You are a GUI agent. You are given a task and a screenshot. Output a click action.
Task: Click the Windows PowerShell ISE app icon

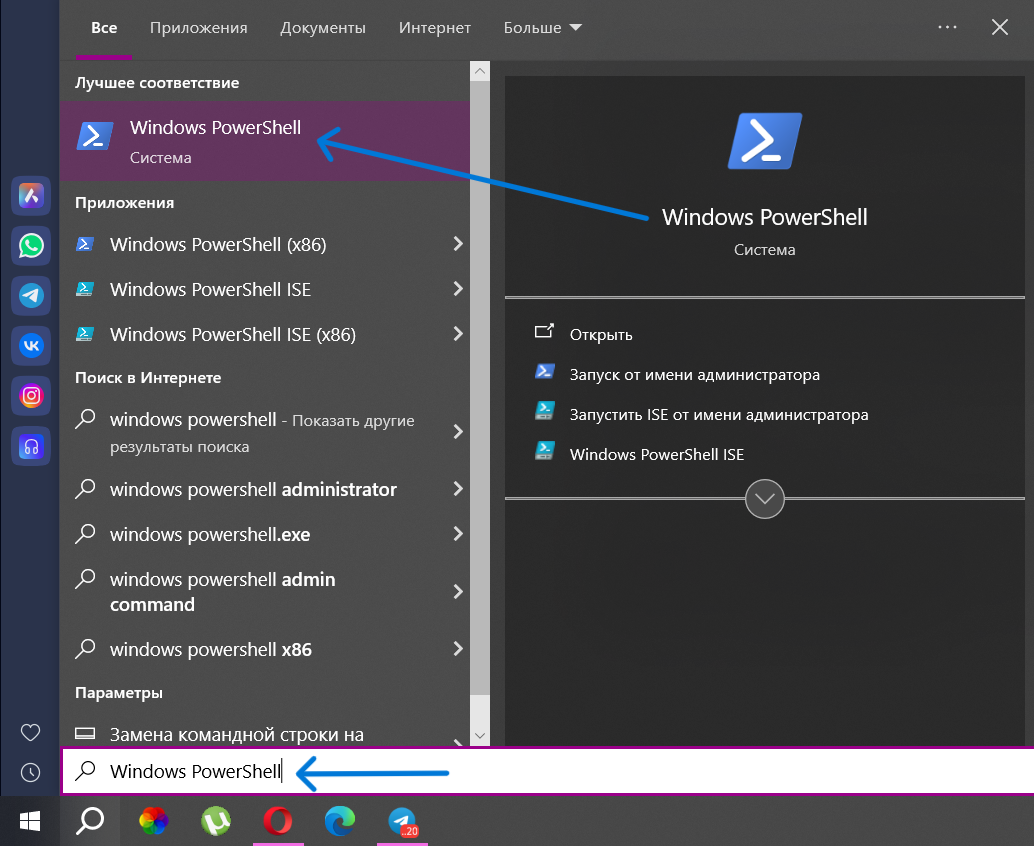[x=85, y=289]
